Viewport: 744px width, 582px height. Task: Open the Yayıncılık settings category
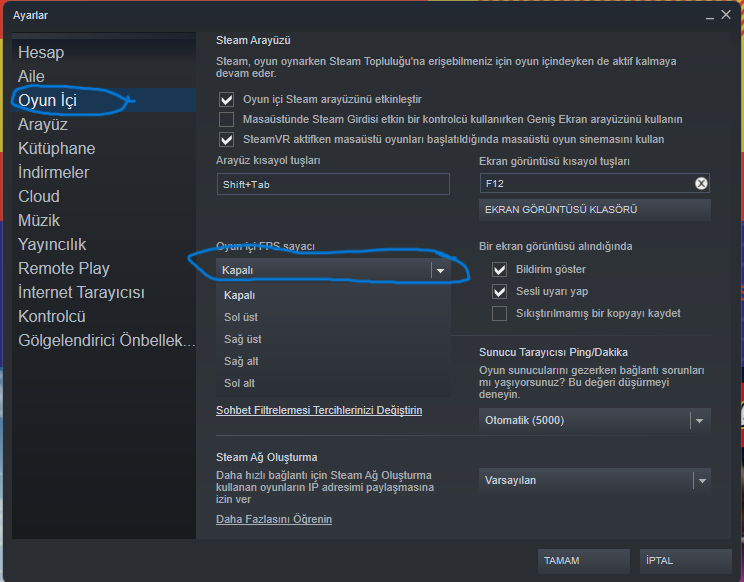pos(104,244)
